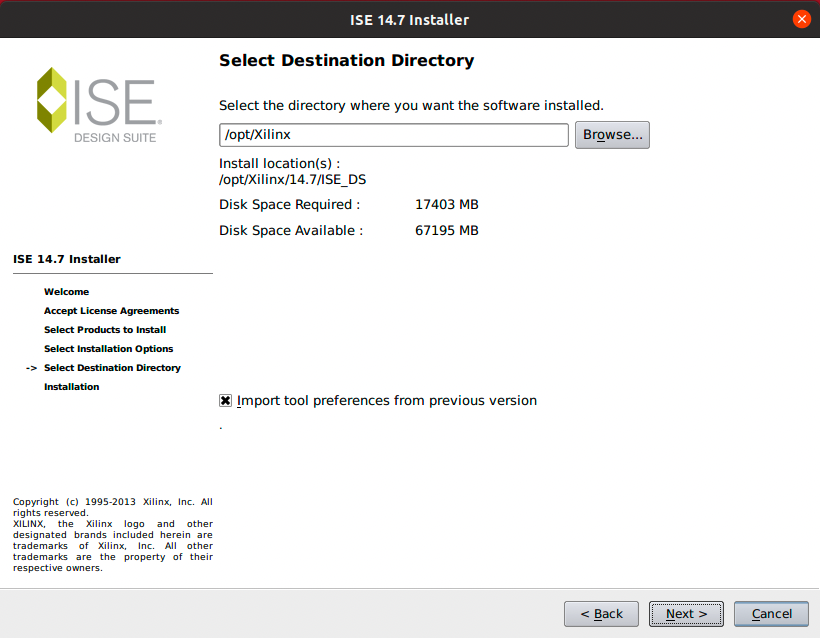The width and height of the screenshot is (820, 638).
Task: Click the install location path /opt/Xilinx/14.7/ISE_DS
Action: (292, 180)
